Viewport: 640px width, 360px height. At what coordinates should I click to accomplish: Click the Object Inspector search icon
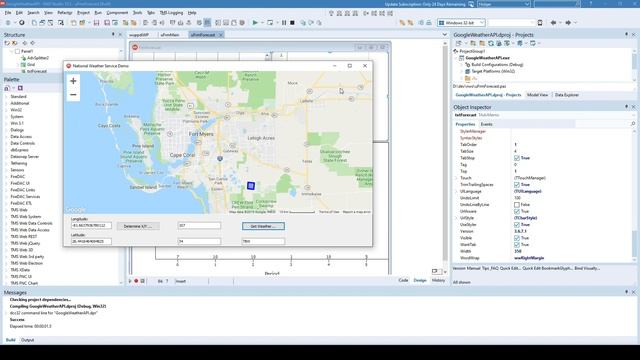[x=633, y=124]
